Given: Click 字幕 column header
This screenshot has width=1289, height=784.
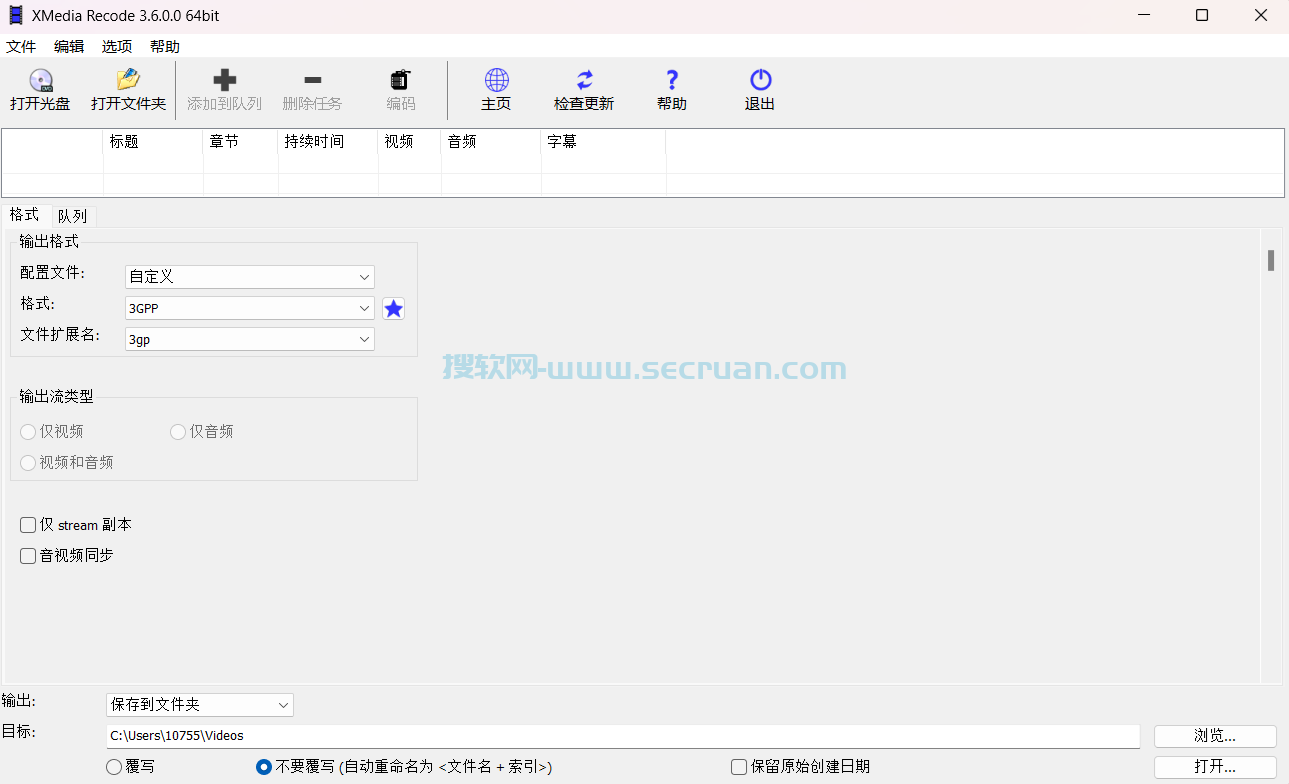Looking at the screenshot, I should (x=604, y=142).
